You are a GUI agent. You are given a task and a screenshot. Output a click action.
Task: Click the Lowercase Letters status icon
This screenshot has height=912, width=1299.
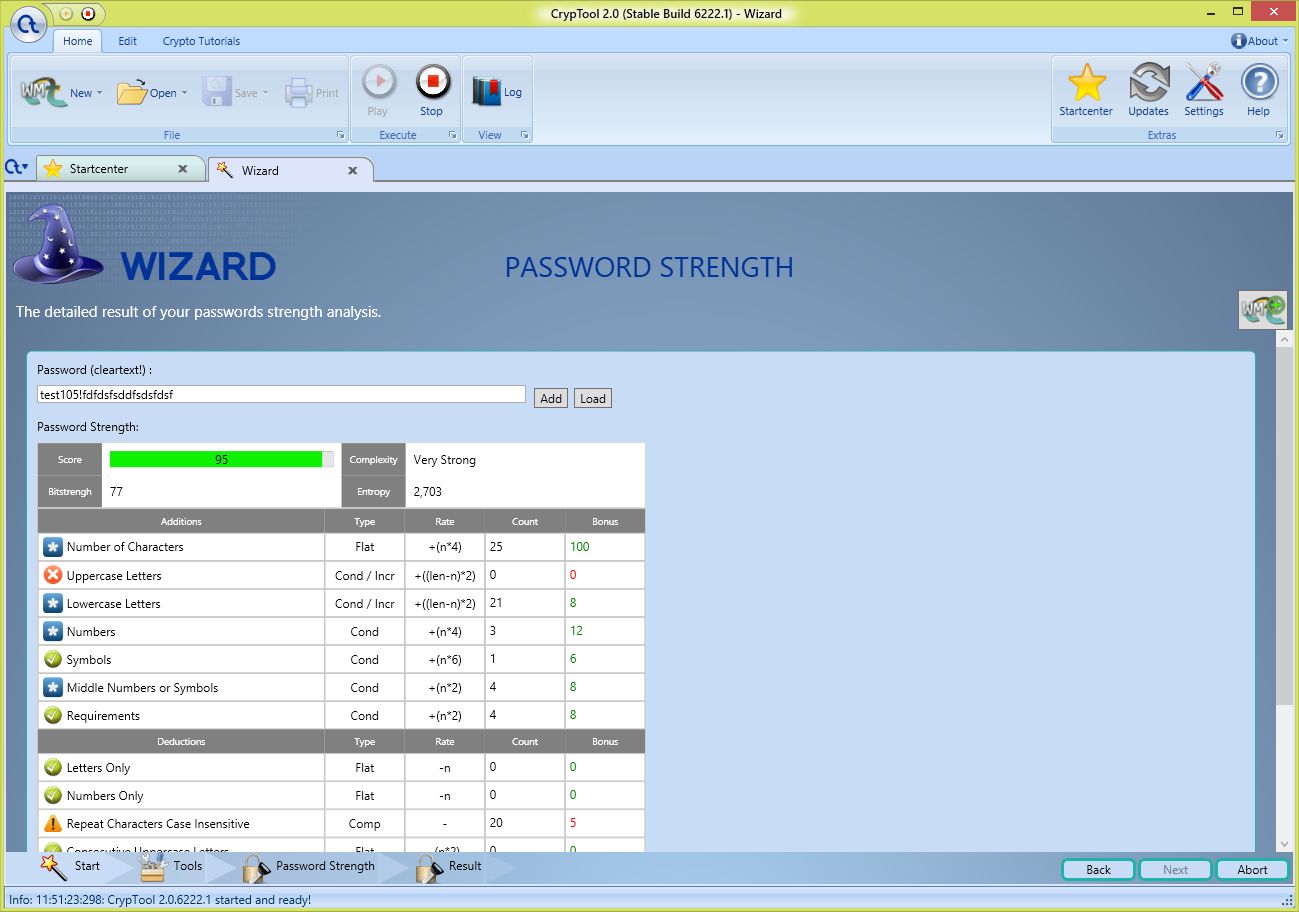pyautogui.click(x=53, y=603)
